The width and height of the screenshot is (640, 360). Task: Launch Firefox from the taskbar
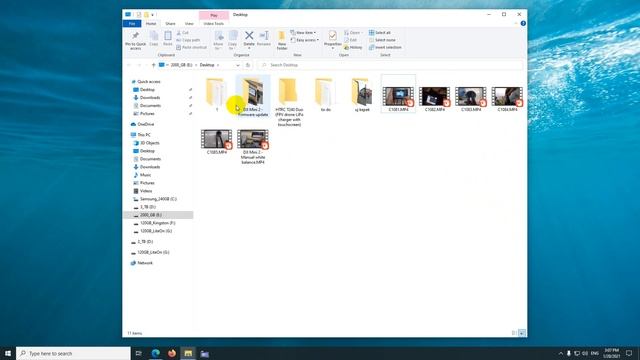[172, 353]
